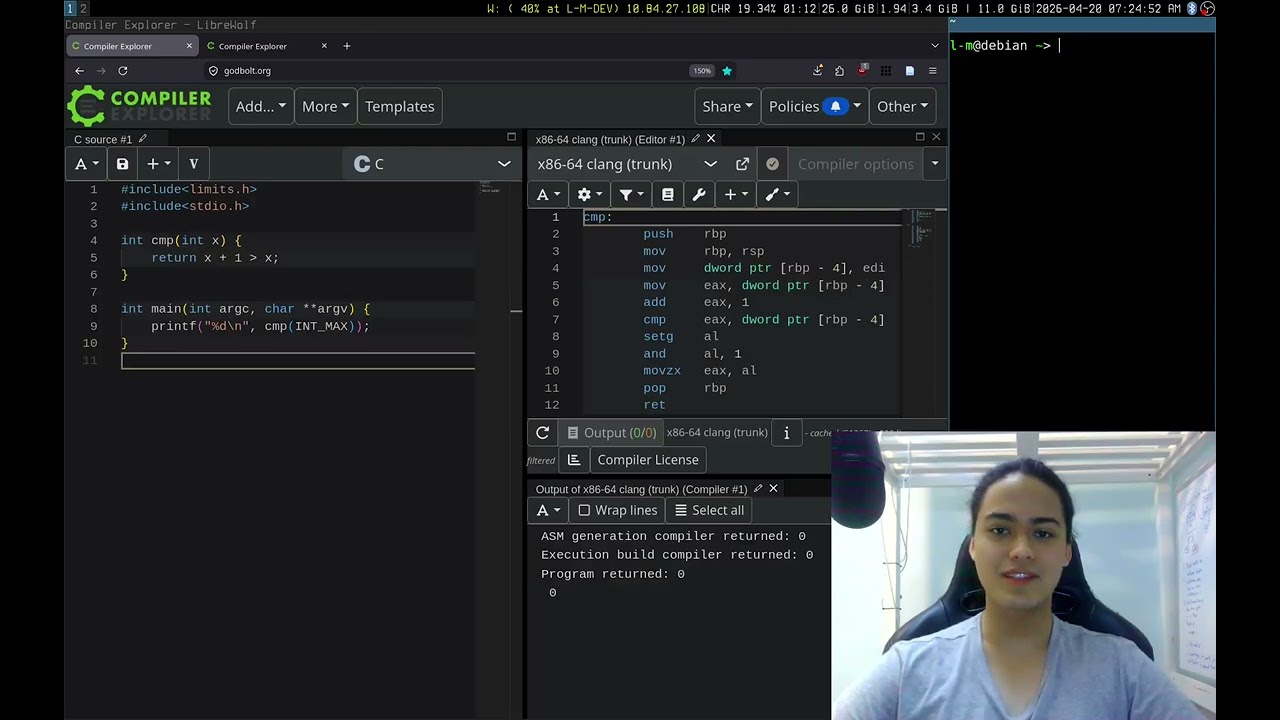Screen dimensions: 1280x720
Task: Click the terminal prompt in the right window
Action: (1003, 45)
